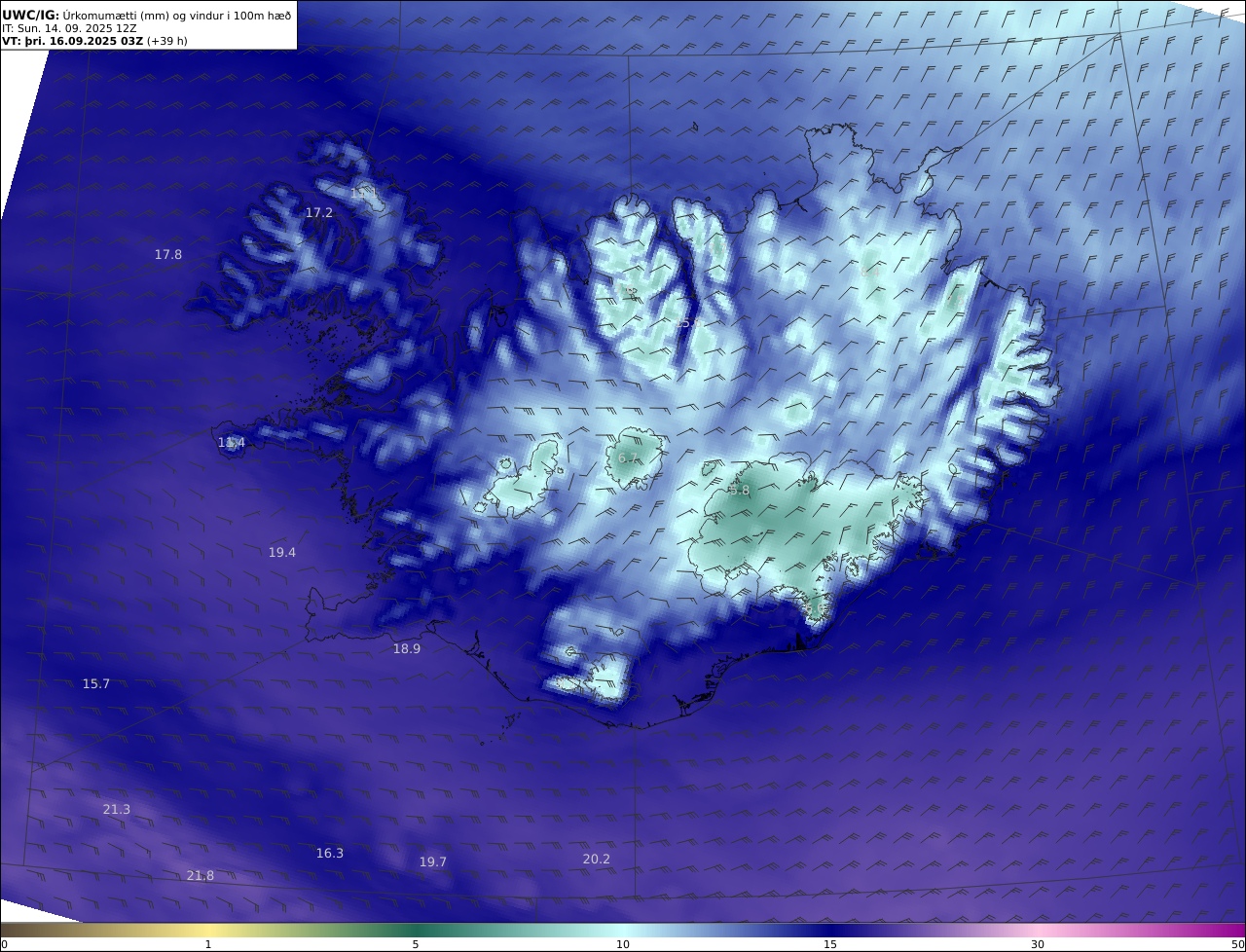The image size is (1246, 952).
Task: Click the map value 11.1
Action: [x=363, y=194]
